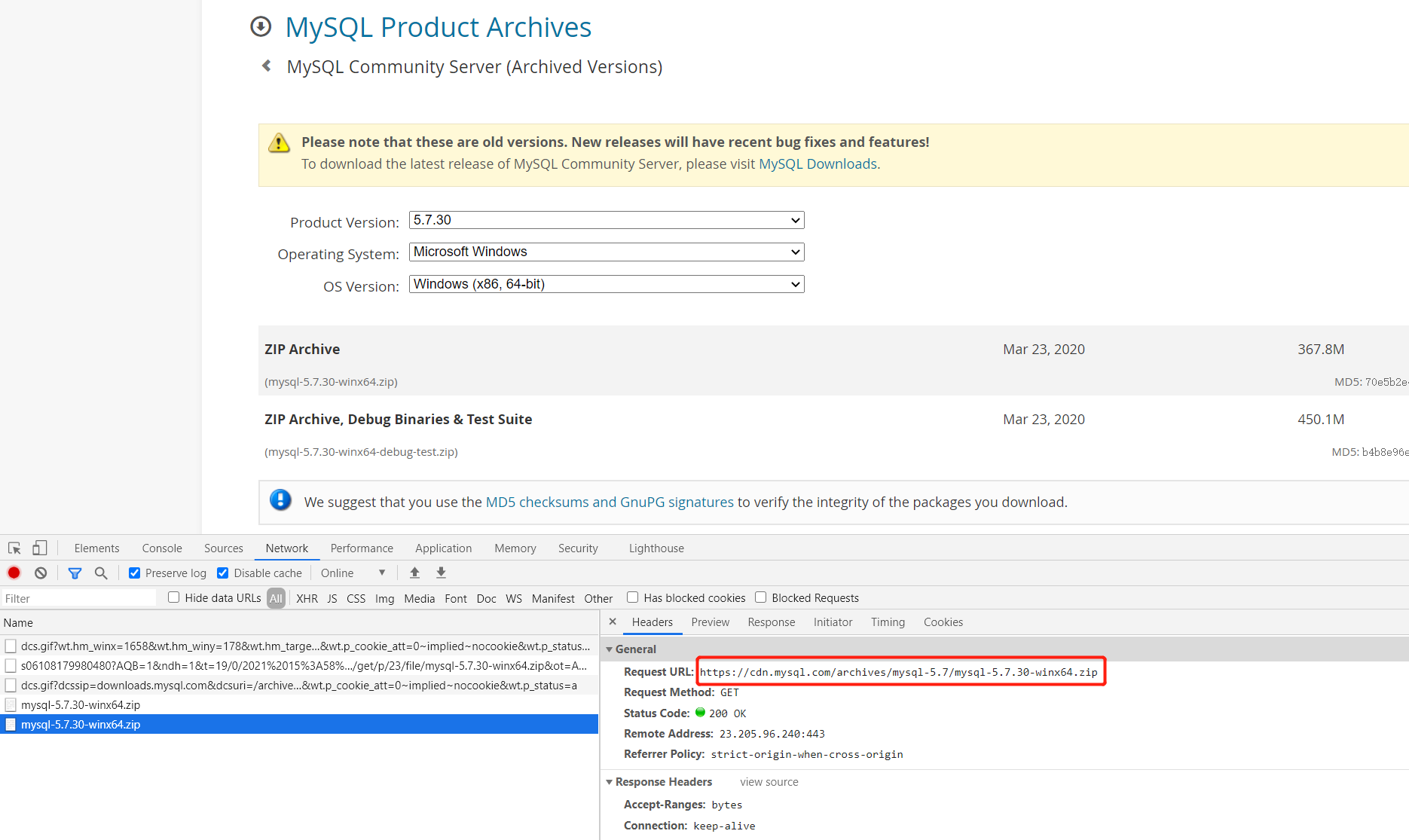Click the back chevron beside MySQL Community Server
The image size is (1409, 840).
tap(267, 66)
